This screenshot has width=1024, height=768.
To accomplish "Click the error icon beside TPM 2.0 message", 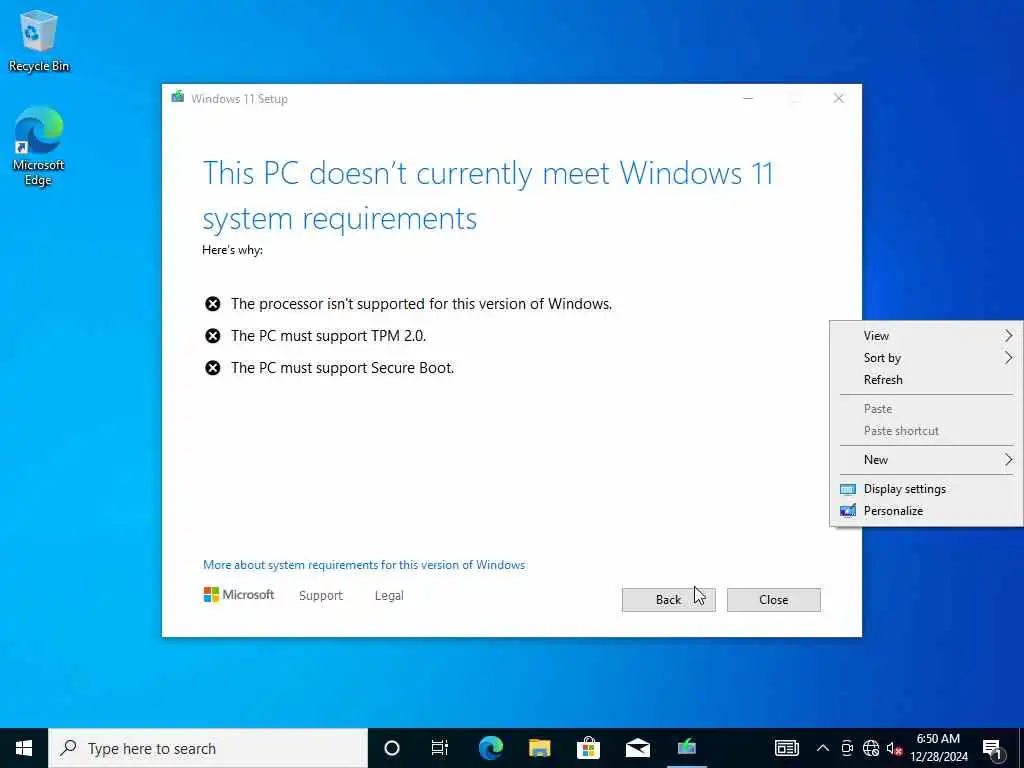I will click(212, 336).
